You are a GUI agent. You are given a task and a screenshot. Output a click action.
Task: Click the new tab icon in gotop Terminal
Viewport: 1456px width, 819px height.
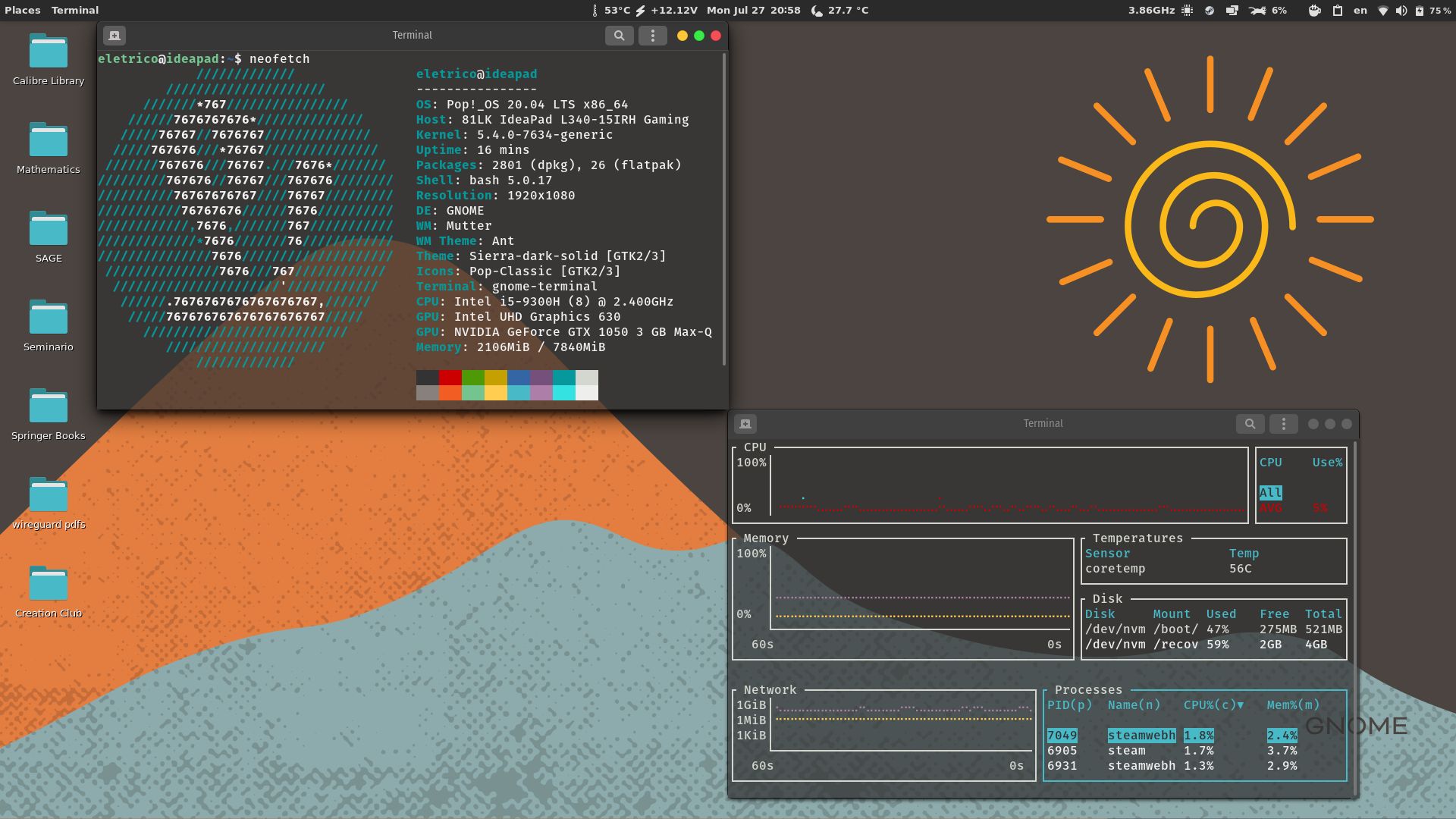[x=745, y=424]
